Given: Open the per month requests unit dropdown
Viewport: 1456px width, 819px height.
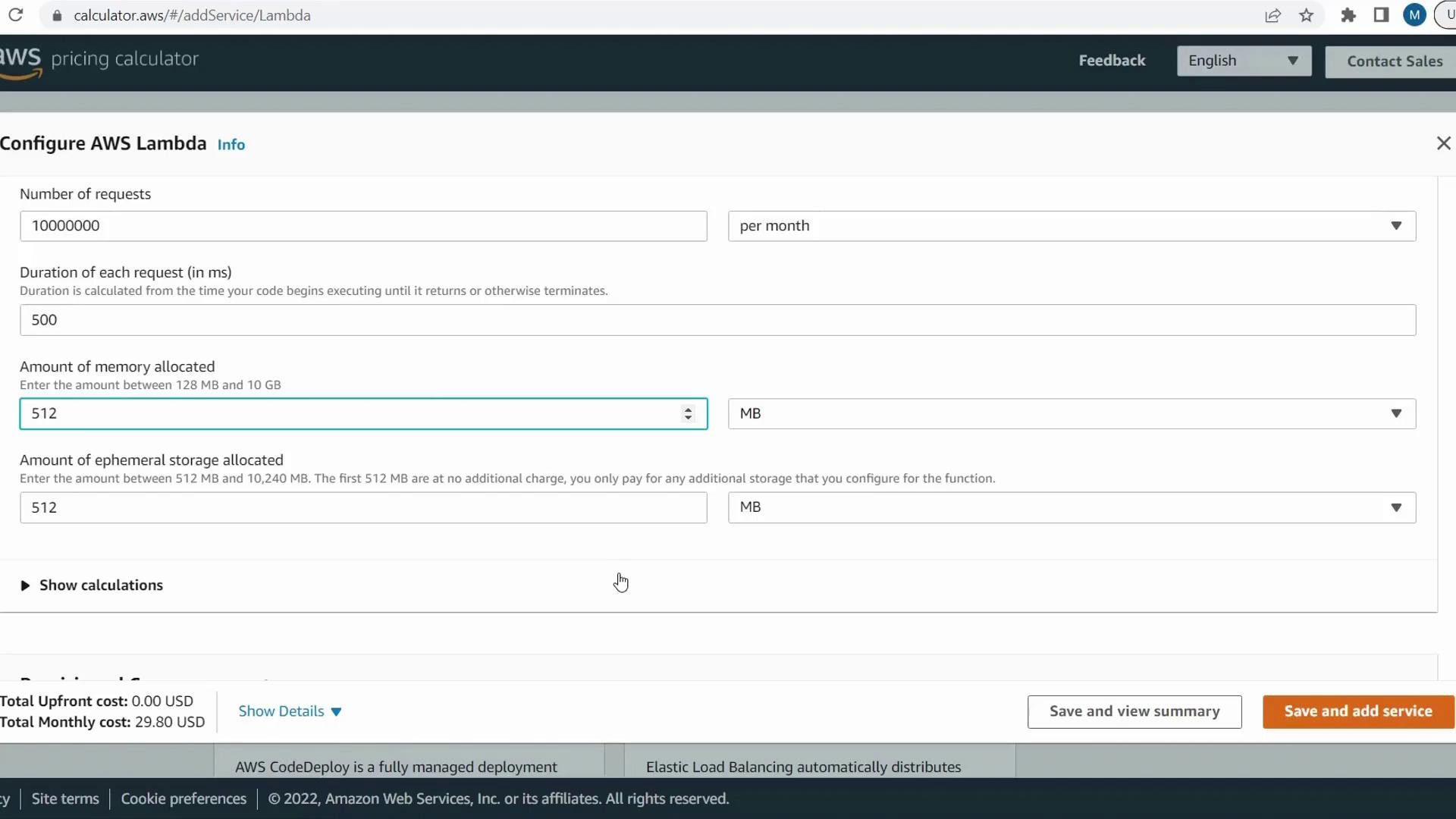Looking at the screenshot, I should pyautogui.click(x=1071, y=226).
